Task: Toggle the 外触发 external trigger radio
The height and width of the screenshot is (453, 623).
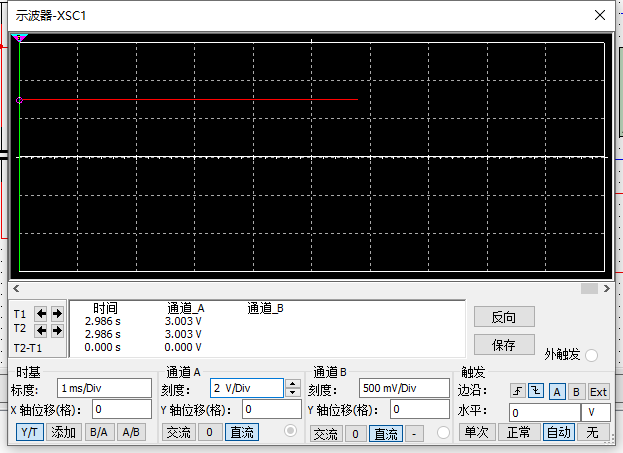Action: (x=591, y=355)
